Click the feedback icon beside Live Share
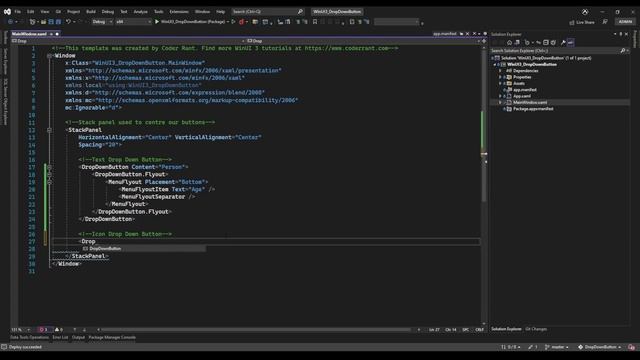The height and width of the screenshot is (360, 640). click(605, 22)
